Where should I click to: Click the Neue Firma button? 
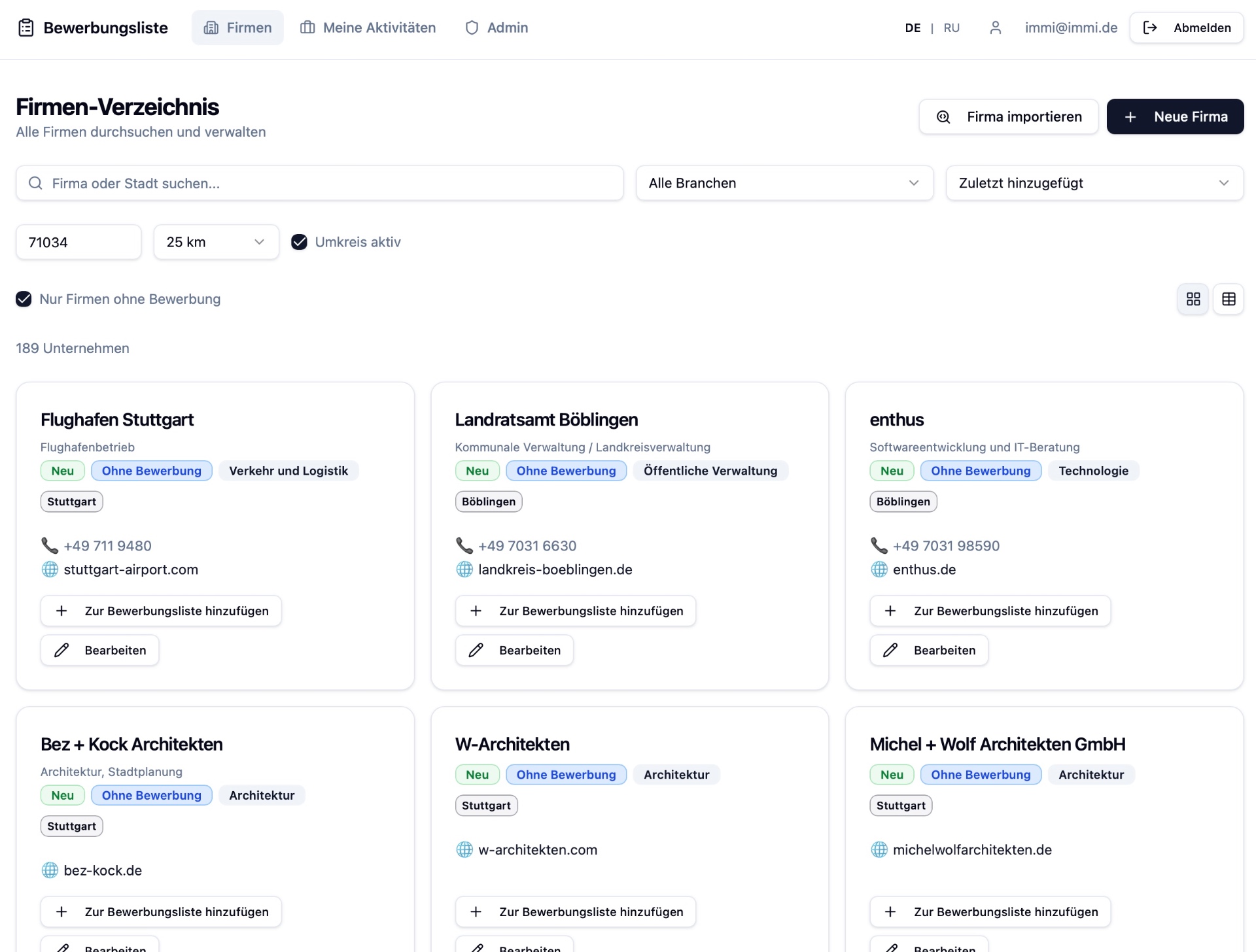click(1175, 116)
